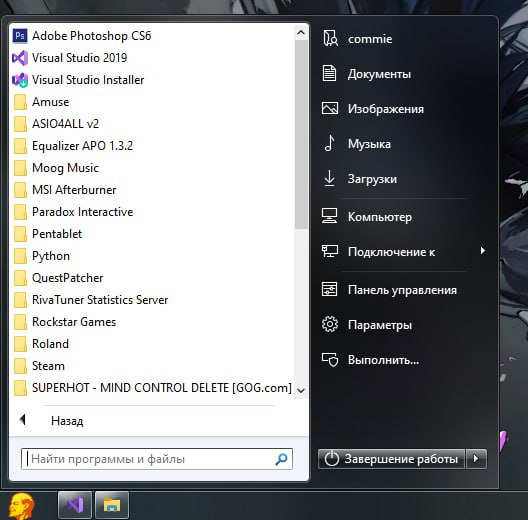Click the Python folder icon
The height and width of the screenshot is (520, 528).
pyautogui.click(x=20, y=256)
